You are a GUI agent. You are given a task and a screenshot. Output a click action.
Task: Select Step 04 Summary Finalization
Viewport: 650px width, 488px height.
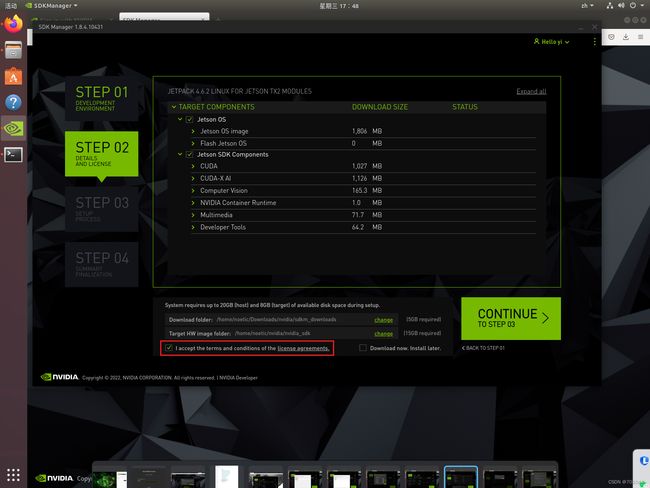tap(102, 265)
